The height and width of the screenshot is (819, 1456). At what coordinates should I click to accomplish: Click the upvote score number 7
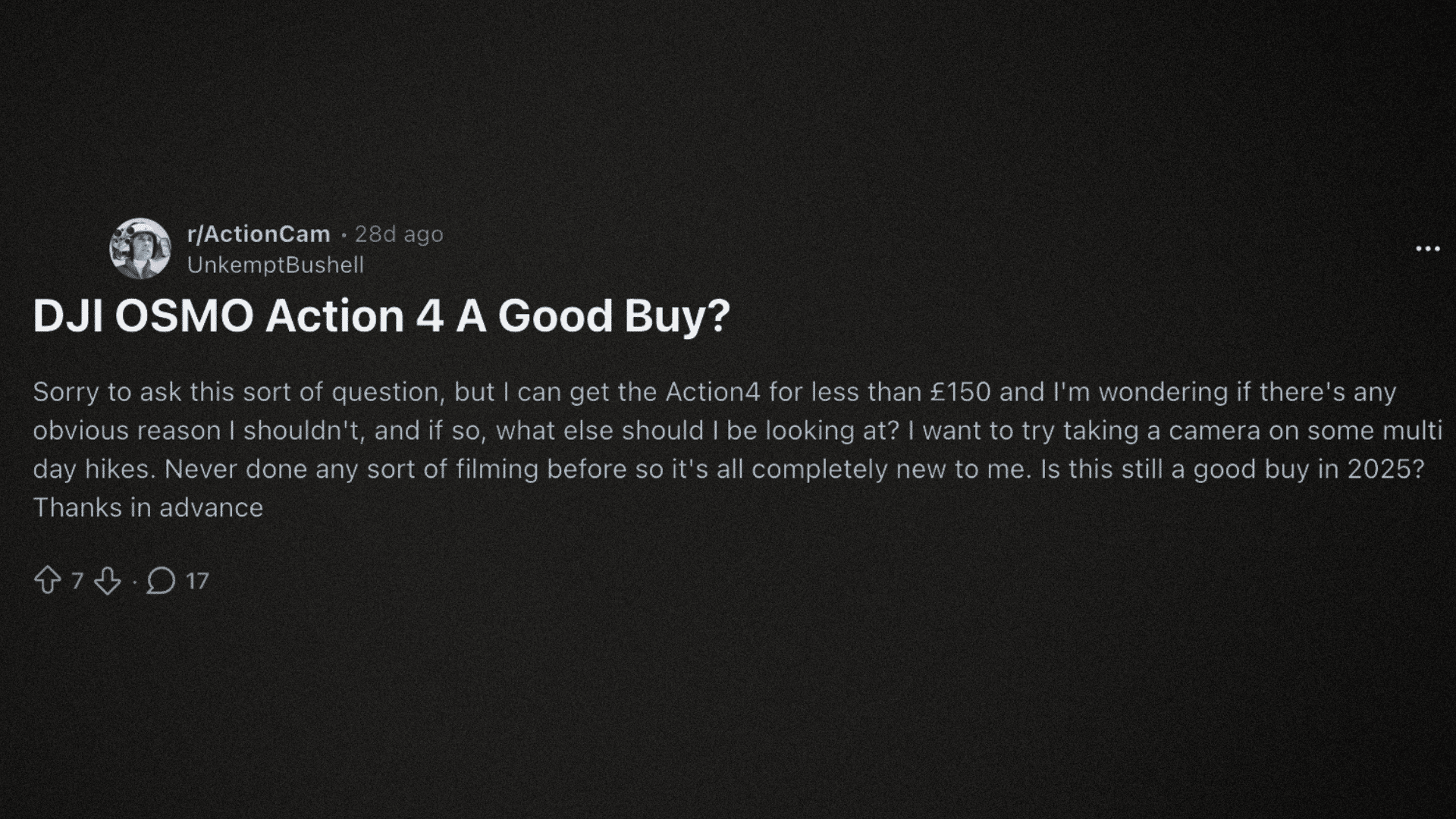[x=77, y=581]
